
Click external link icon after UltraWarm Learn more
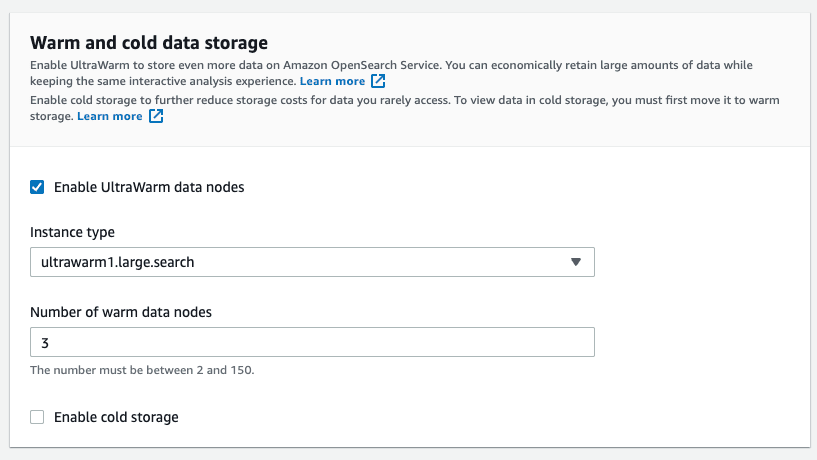tap(378, 81)
